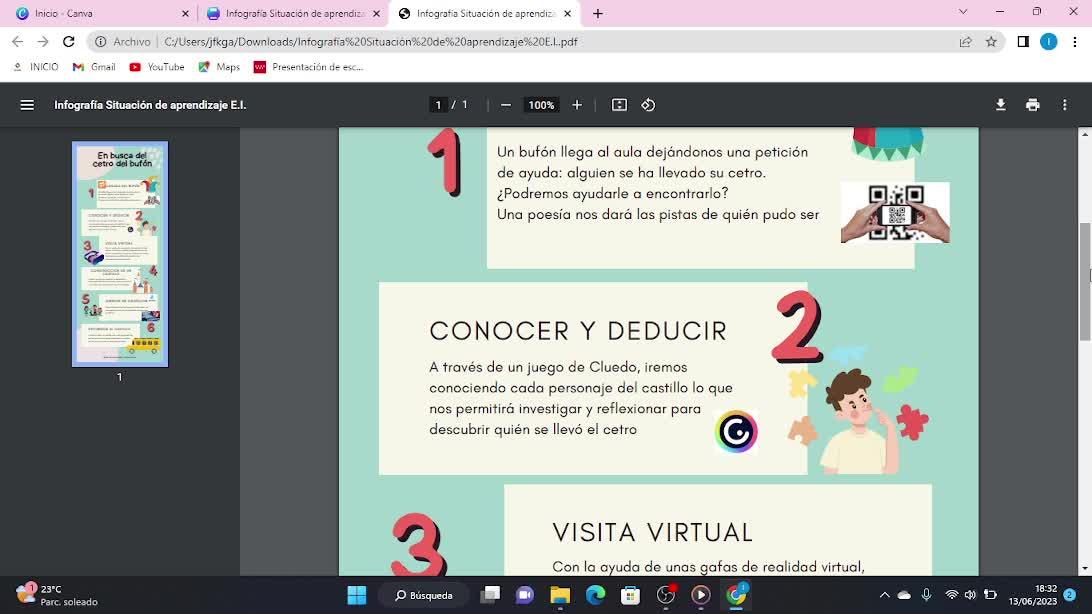Select the page 1 thumbnail
This screenshot has height=614, width=1092.
(x=120, y=254)
